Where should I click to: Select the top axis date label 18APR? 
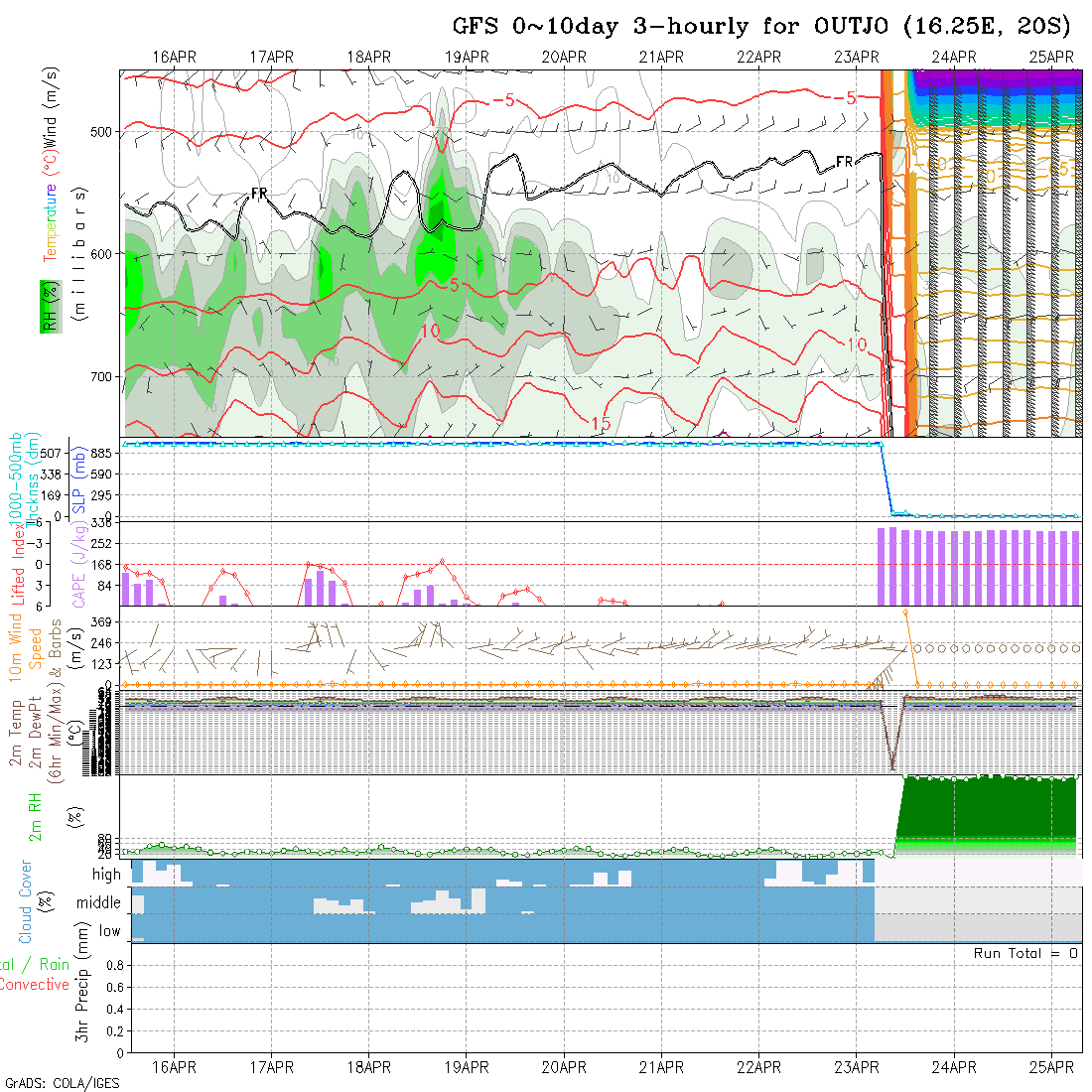(369, 58)
